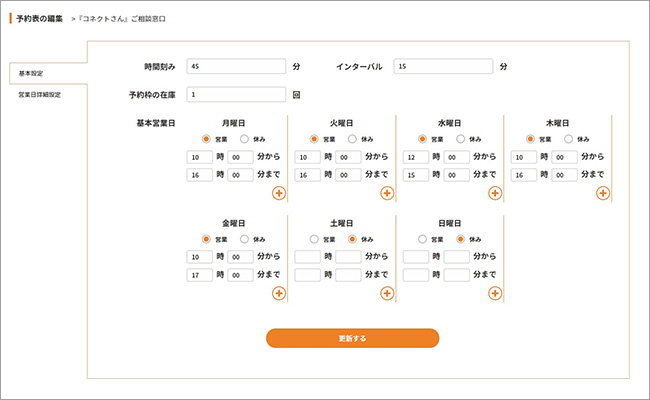Open the 基本設定 tab
This screenshot has width=650, height=400.
coord(45,73)
